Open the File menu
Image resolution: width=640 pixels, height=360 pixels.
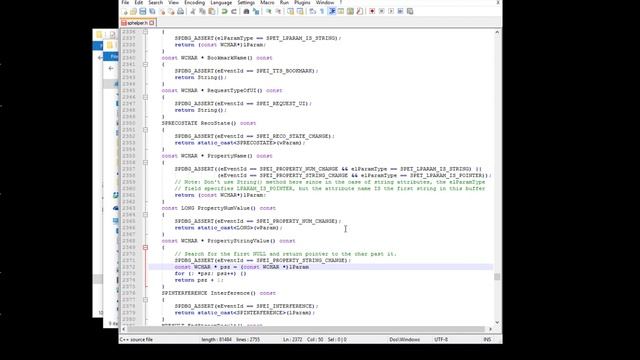(125, 2)
